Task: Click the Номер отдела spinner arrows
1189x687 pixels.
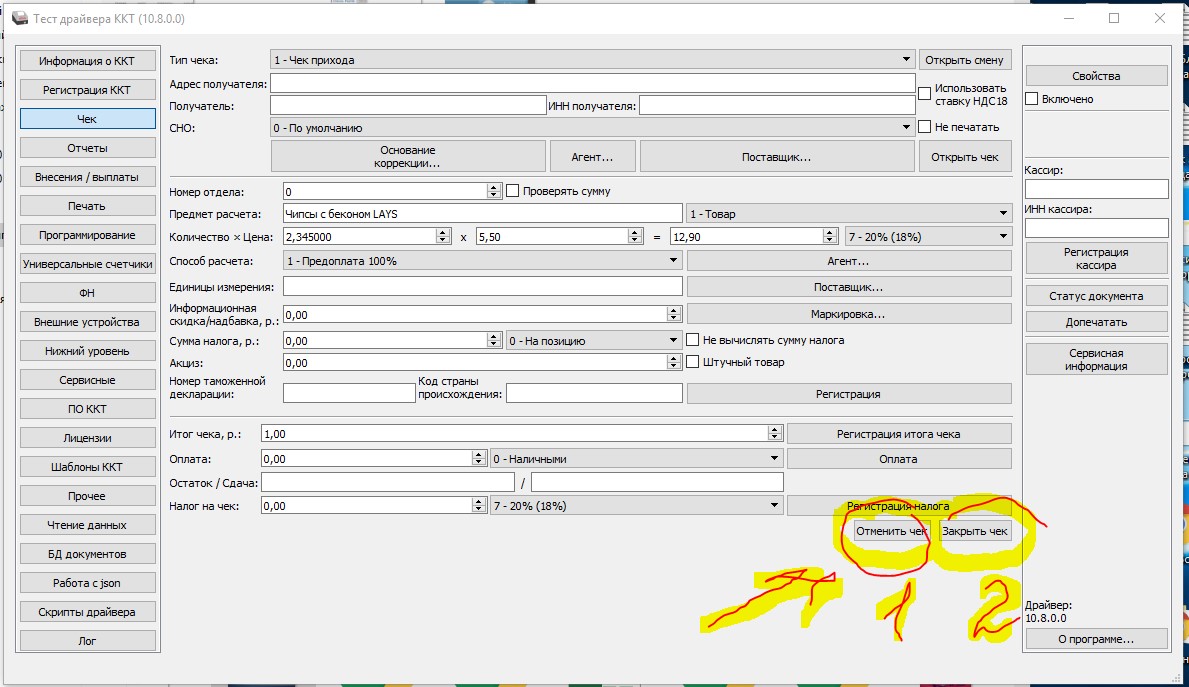Action: (x=493, y=191)
